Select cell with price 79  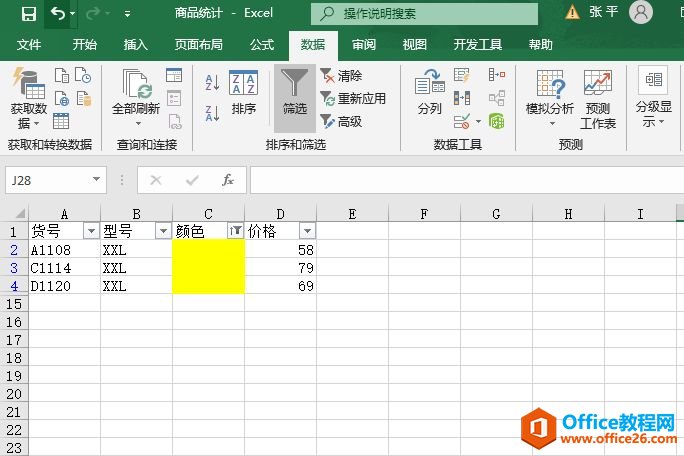tap(280, 267)
